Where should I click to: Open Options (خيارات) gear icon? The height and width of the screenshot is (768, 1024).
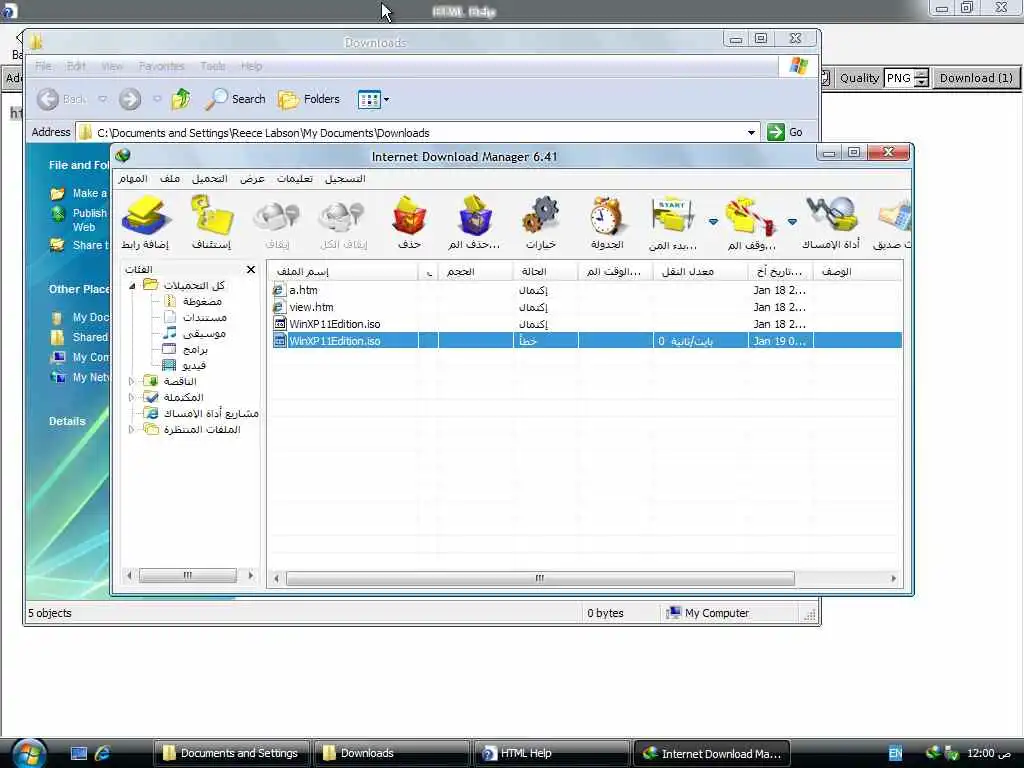click(541, 223)
